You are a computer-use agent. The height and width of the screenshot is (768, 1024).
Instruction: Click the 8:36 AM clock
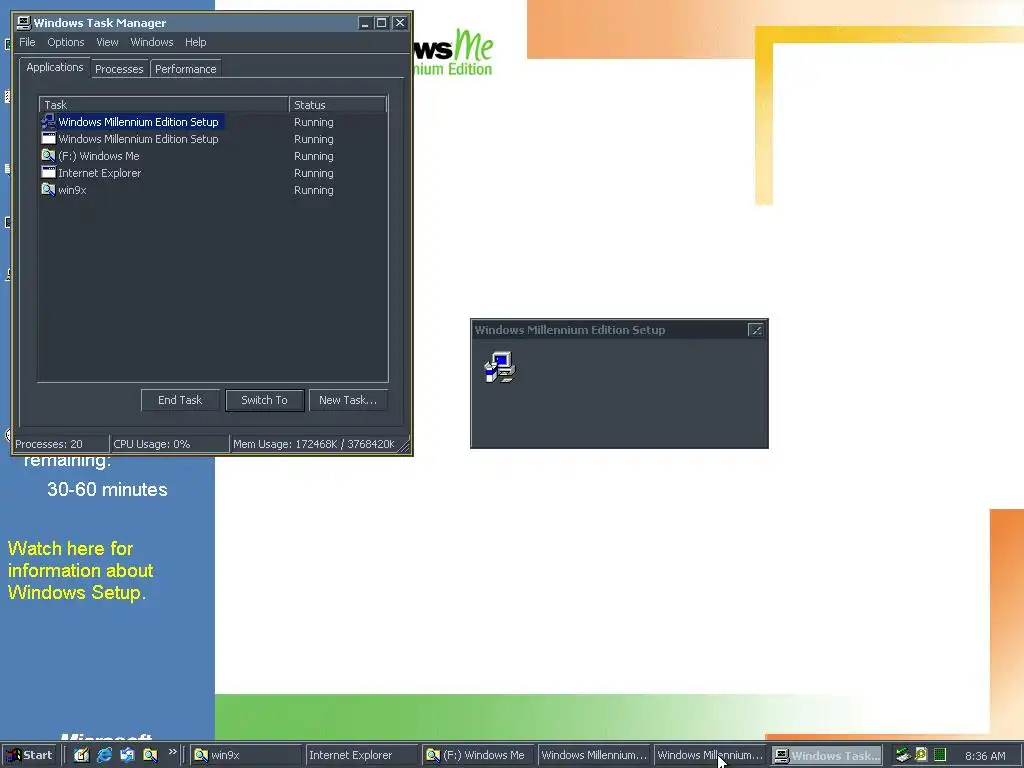pyautogui.click(x=985, y=756)
